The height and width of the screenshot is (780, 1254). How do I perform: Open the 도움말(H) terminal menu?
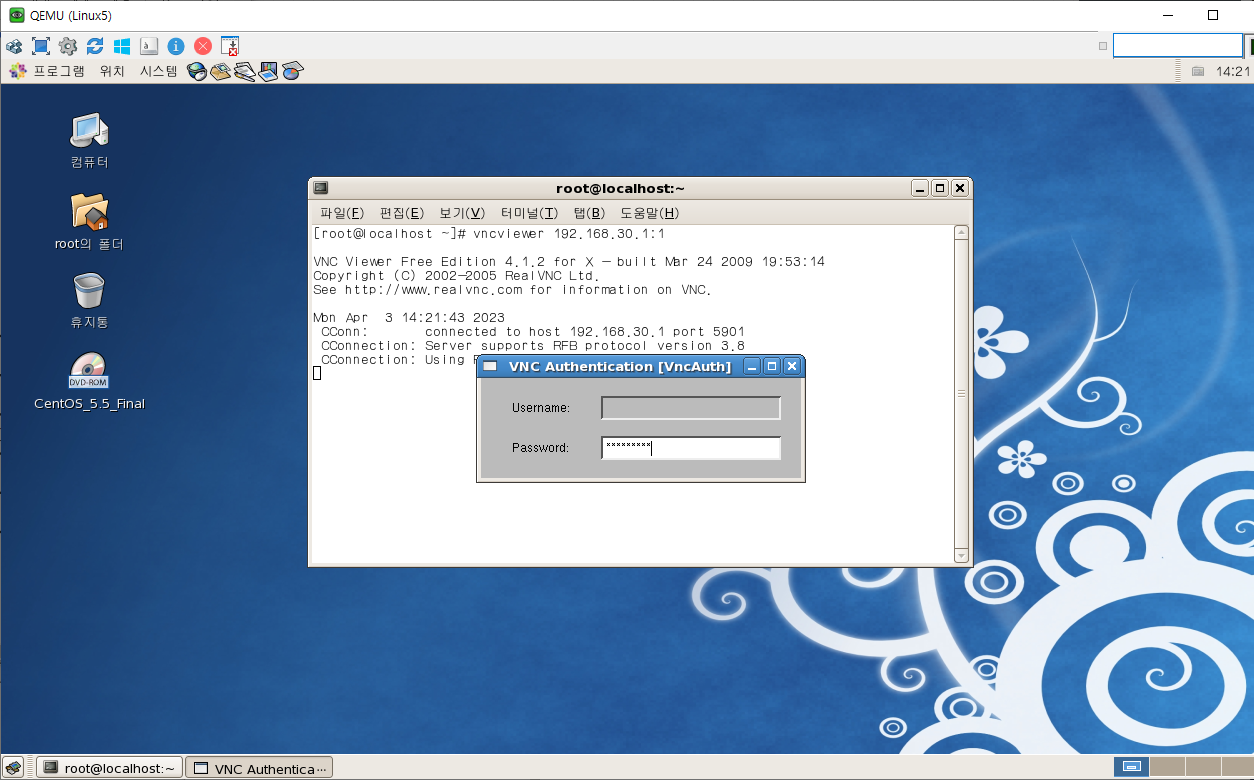pos(650,213)
